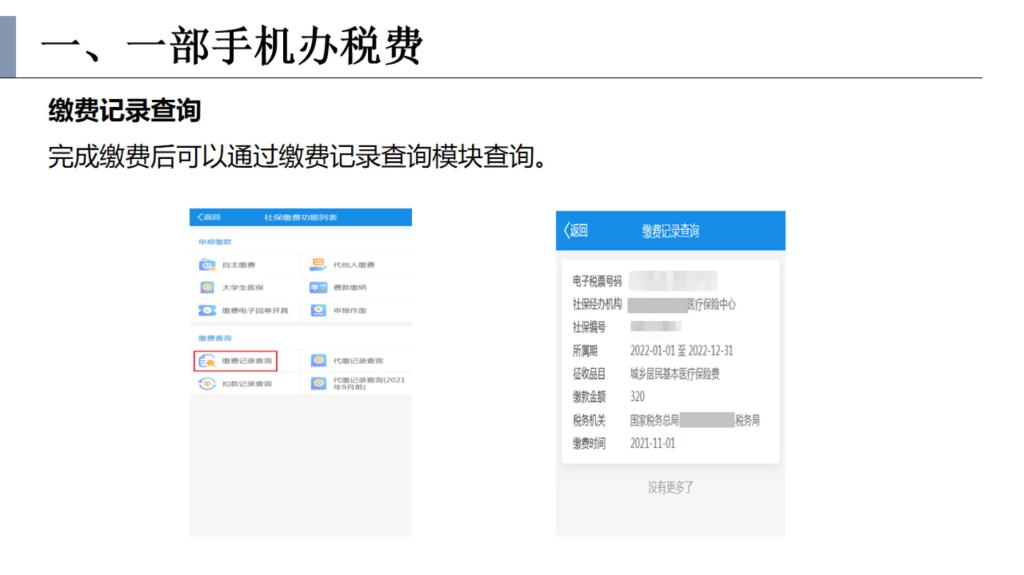
Task: Open the 大学生医保 icon
Action: 207,287
